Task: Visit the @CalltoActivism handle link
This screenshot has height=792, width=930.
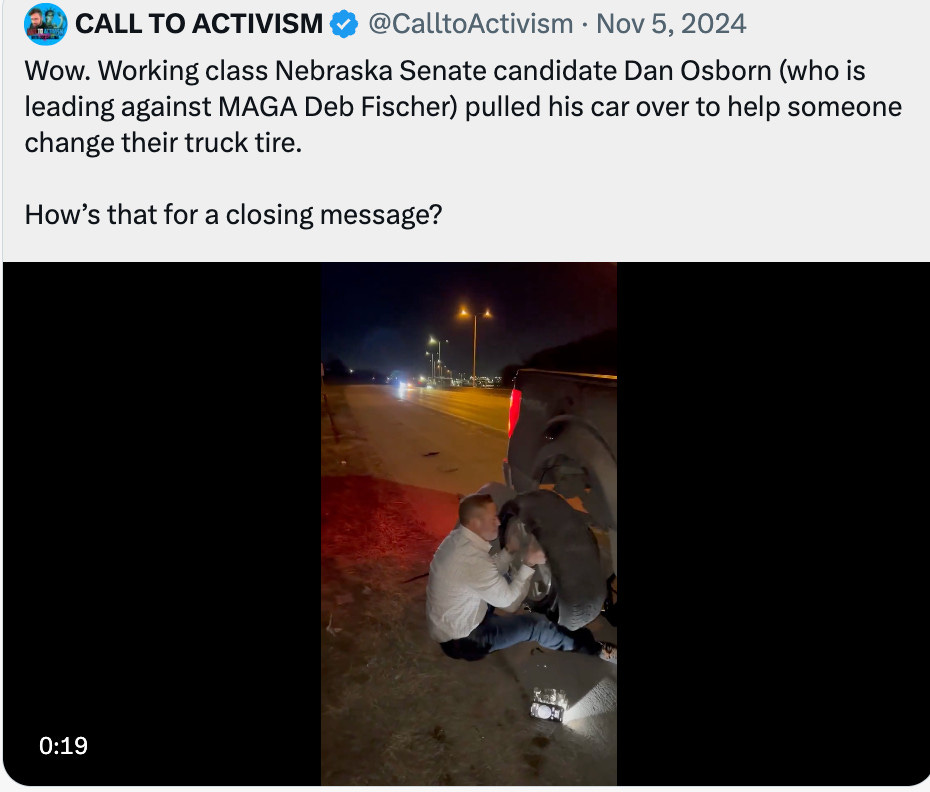Action: click(x=470, y=24)
